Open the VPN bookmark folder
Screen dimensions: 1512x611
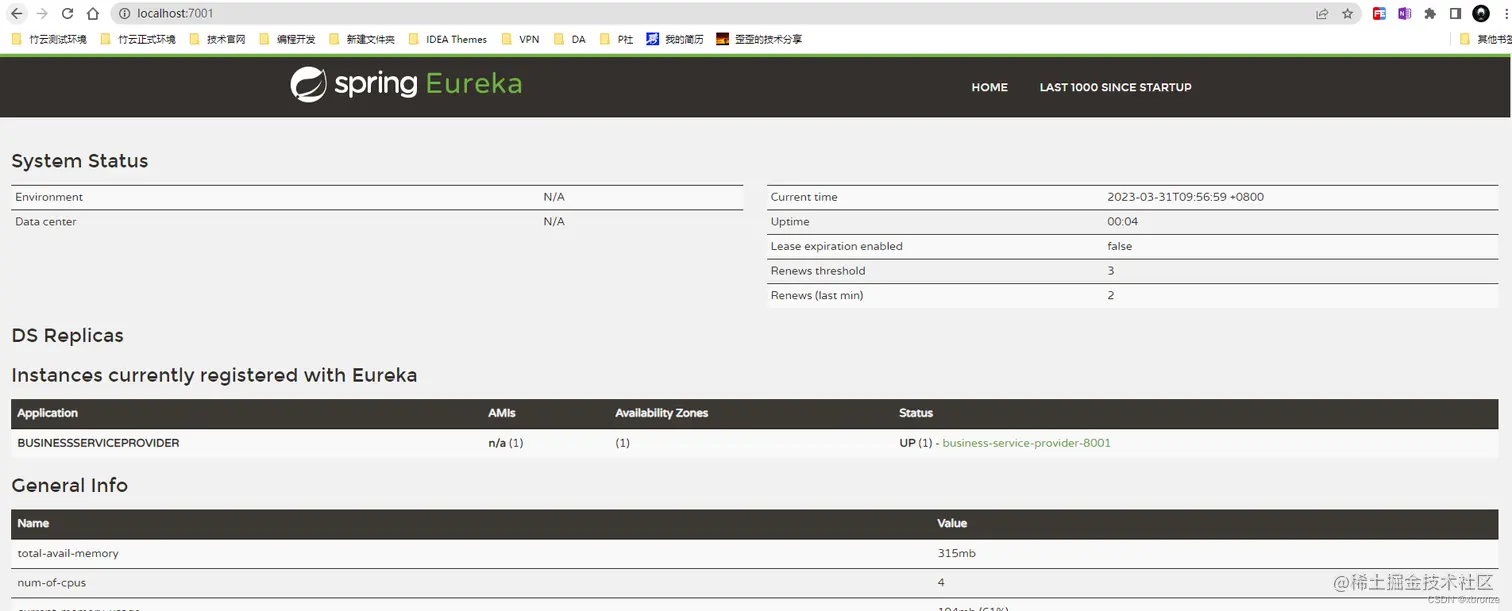(520, 39)
